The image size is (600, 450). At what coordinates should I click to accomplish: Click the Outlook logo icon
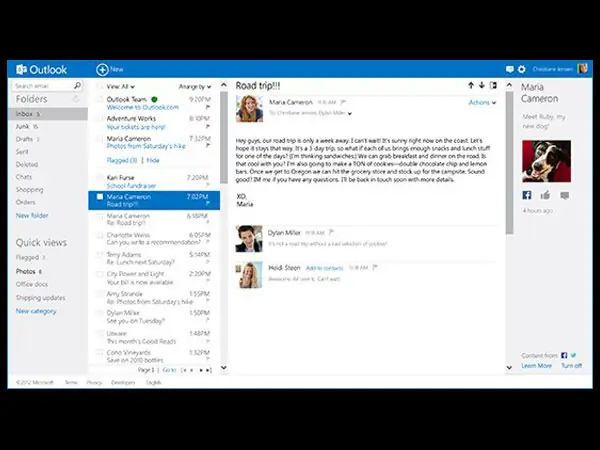tap(21, 70)
